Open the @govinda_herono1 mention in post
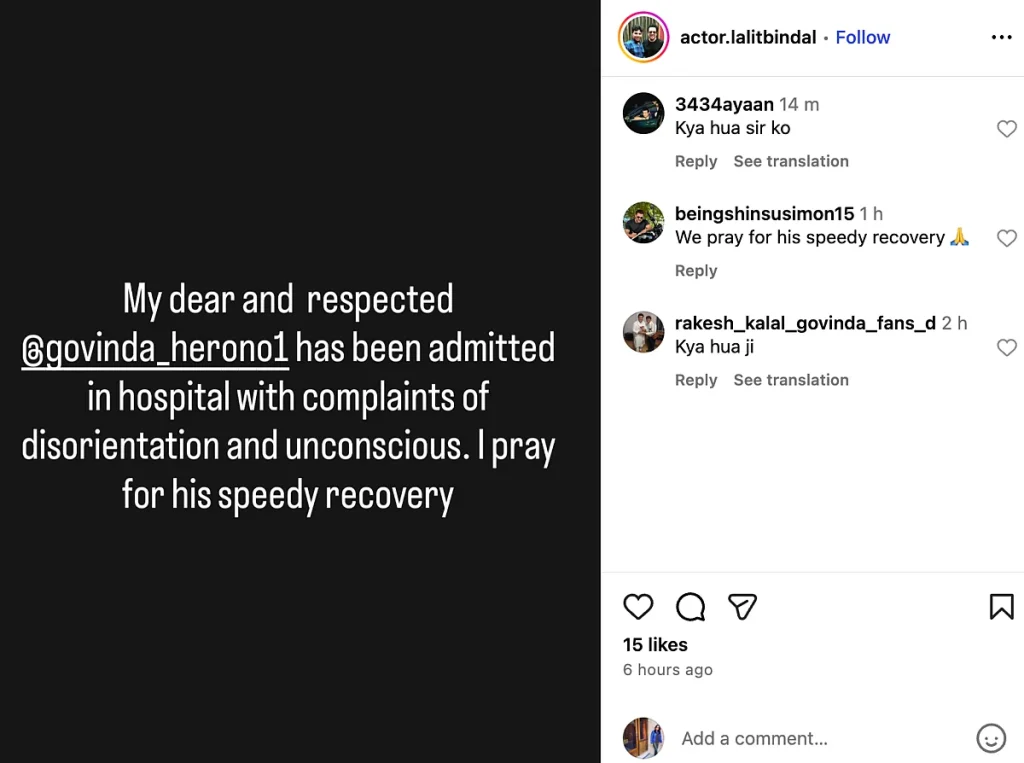This screenshot has height=763, width=1024. tap(155, 349)
